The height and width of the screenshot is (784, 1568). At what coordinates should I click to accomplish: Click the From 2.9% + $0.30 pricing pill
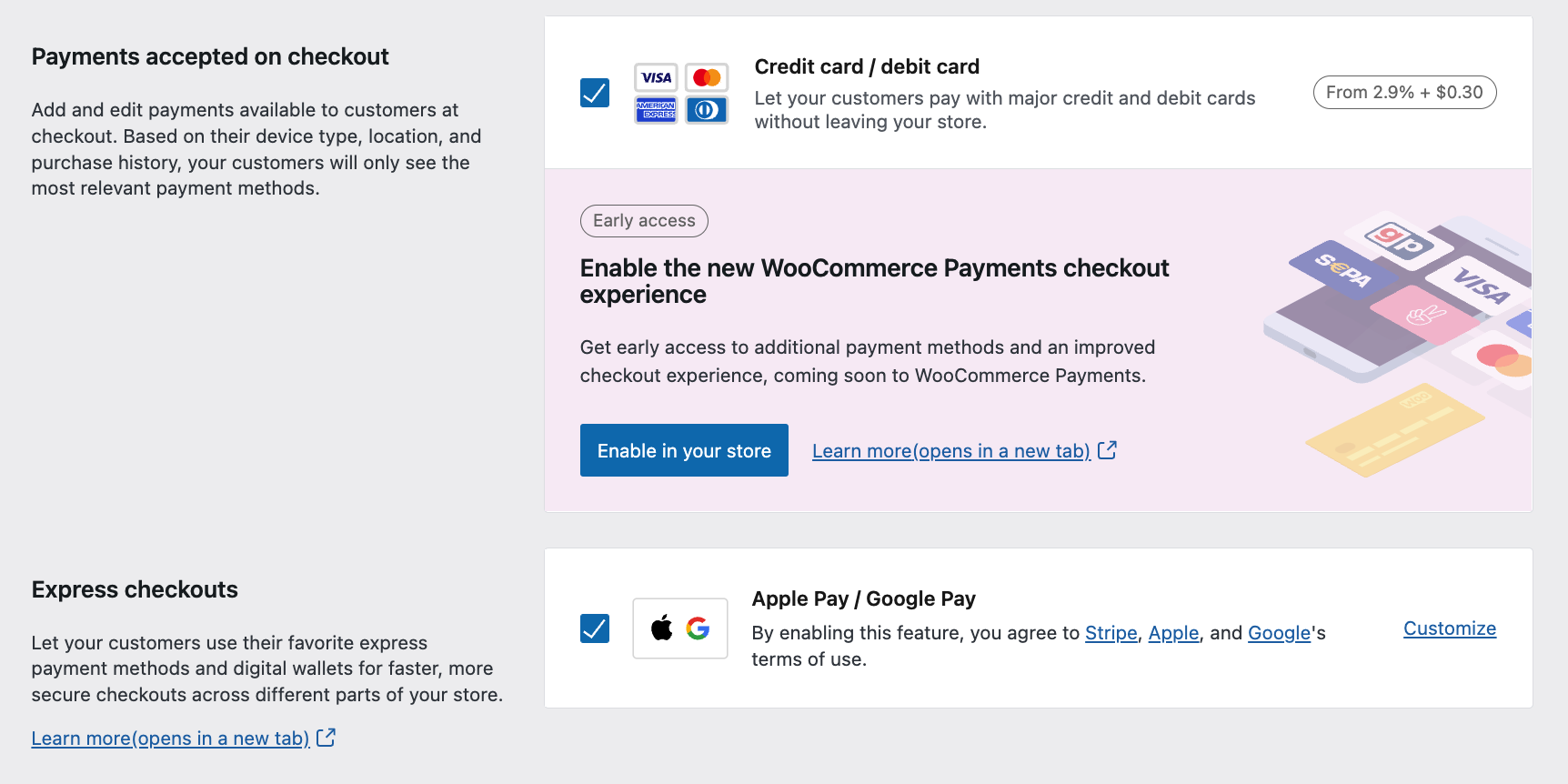[1404, 92]
